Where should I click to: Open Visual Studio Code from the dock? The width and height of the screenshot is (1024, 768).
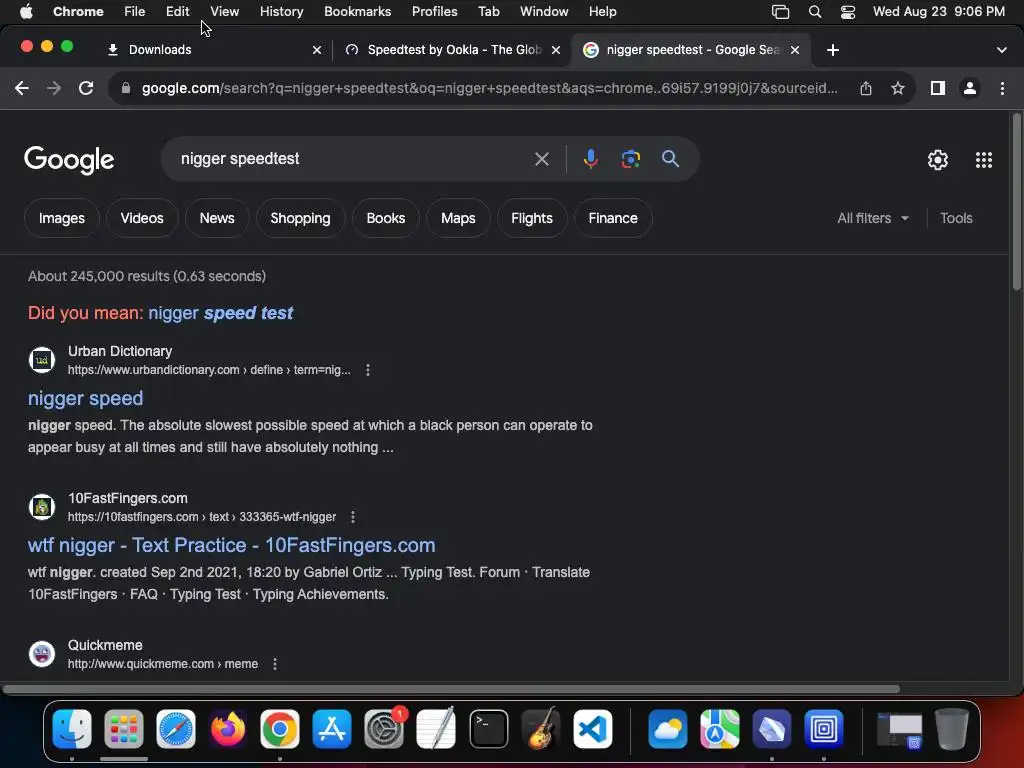pos(593,729)
